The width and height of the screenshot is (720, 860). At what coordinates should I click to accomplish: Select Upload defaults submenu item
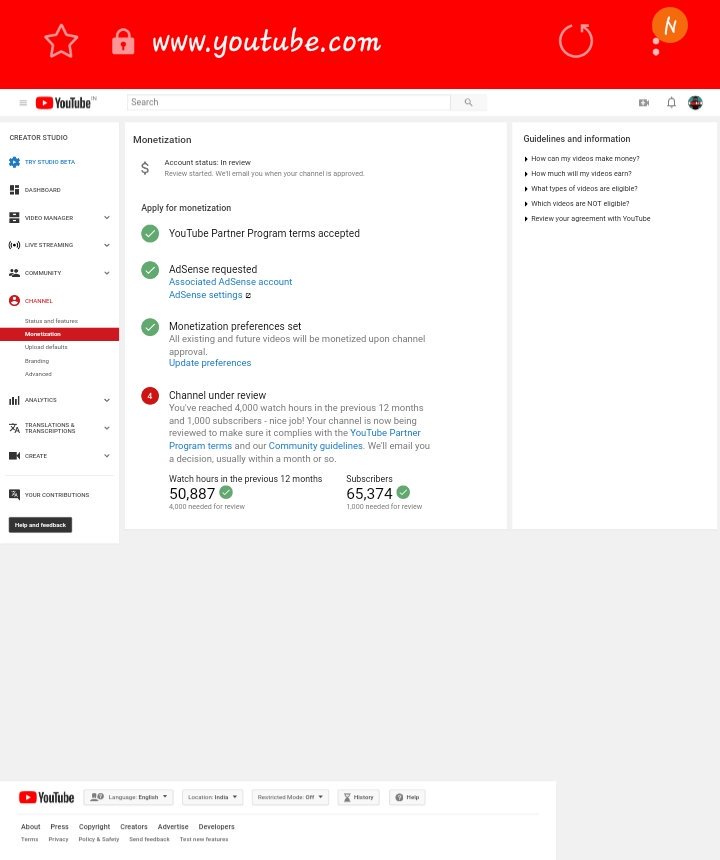pos(46,347)
